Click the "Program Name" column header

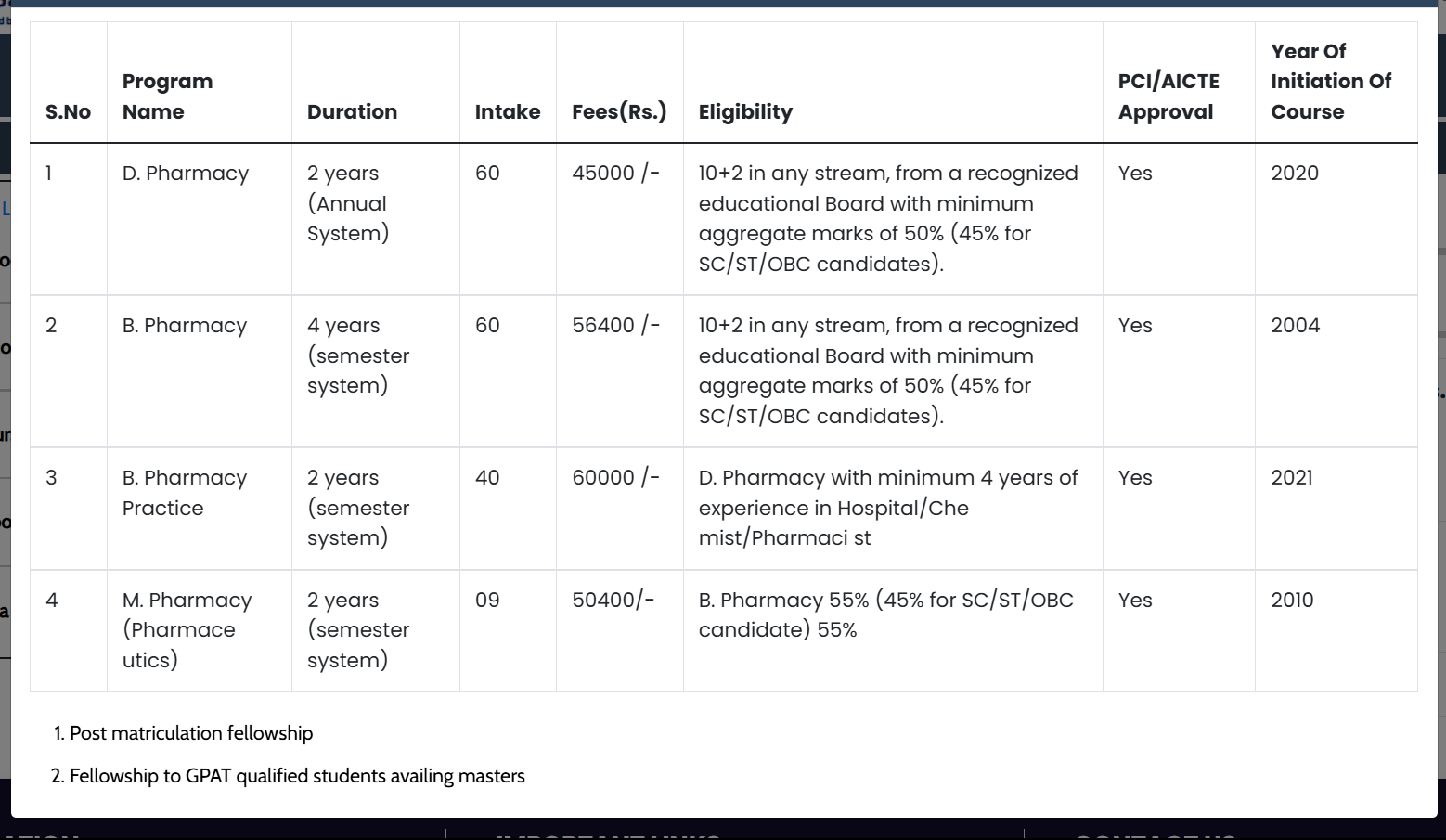click(168, 97)
